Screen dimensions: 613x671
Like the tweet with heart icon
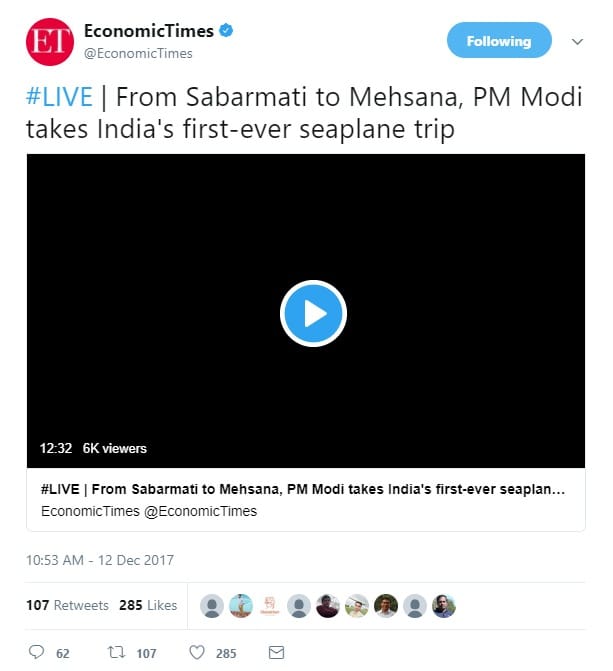point(197,652)
